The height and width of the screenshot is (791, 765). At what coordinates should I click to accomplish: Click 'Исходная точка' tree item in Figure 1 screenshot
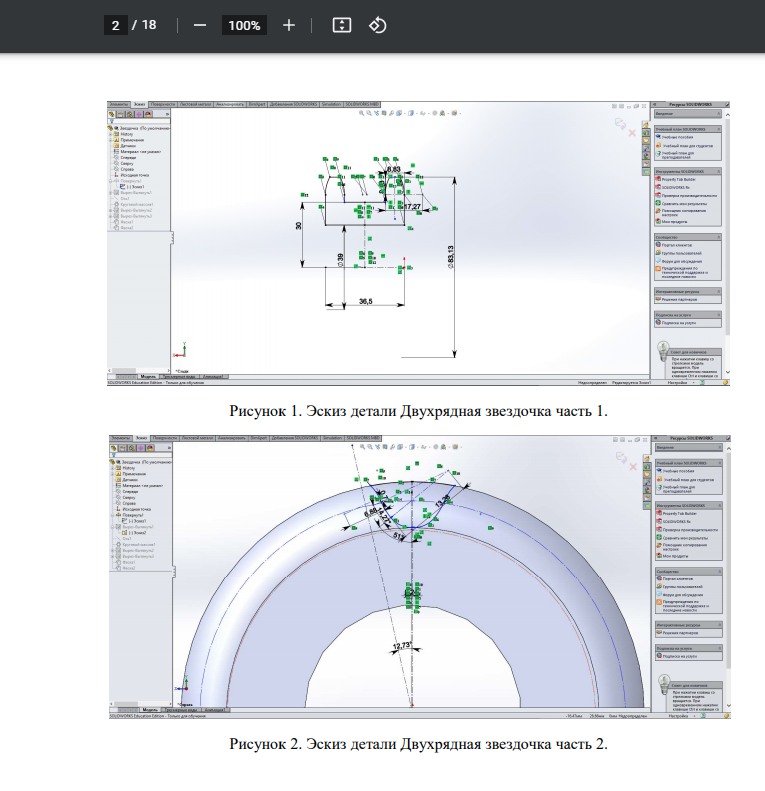134,175
